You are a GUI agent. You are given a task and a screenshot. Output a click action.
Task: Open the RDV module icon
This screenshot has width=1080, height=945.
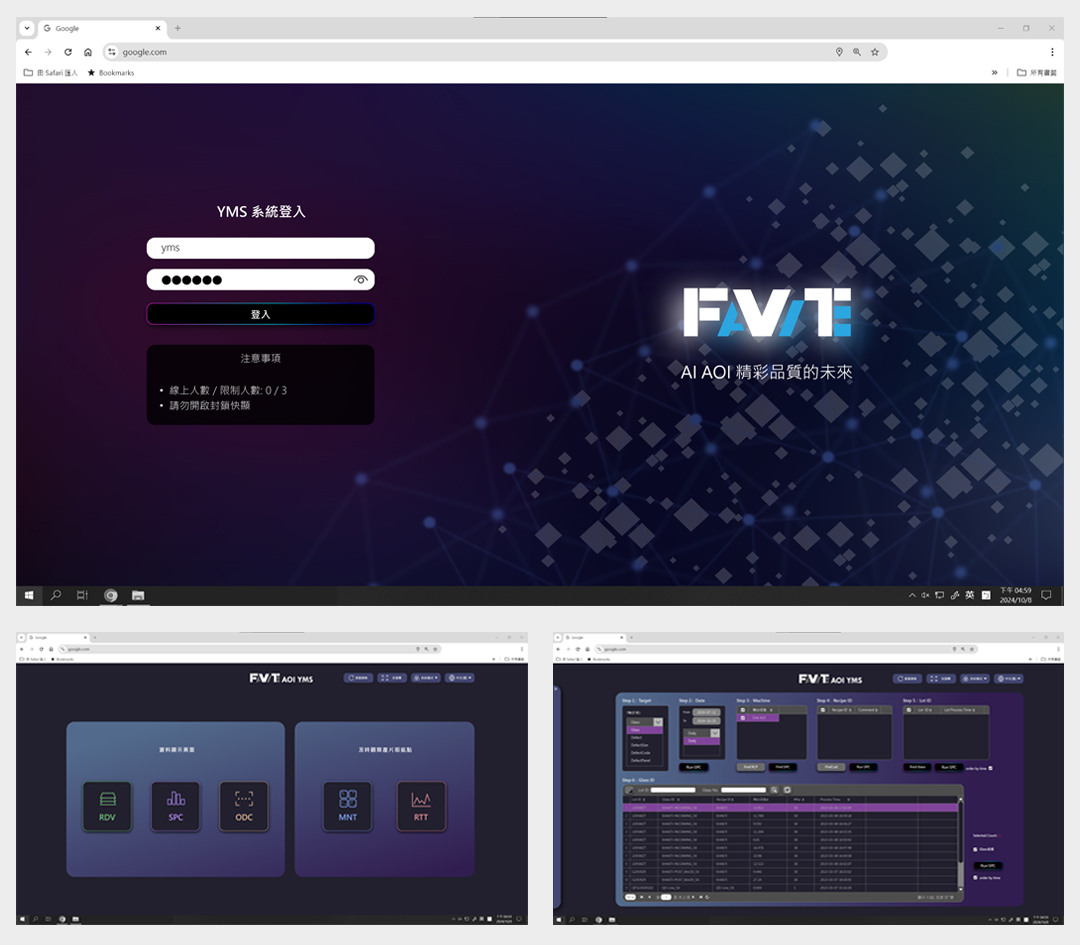click(x=107, y=805)
